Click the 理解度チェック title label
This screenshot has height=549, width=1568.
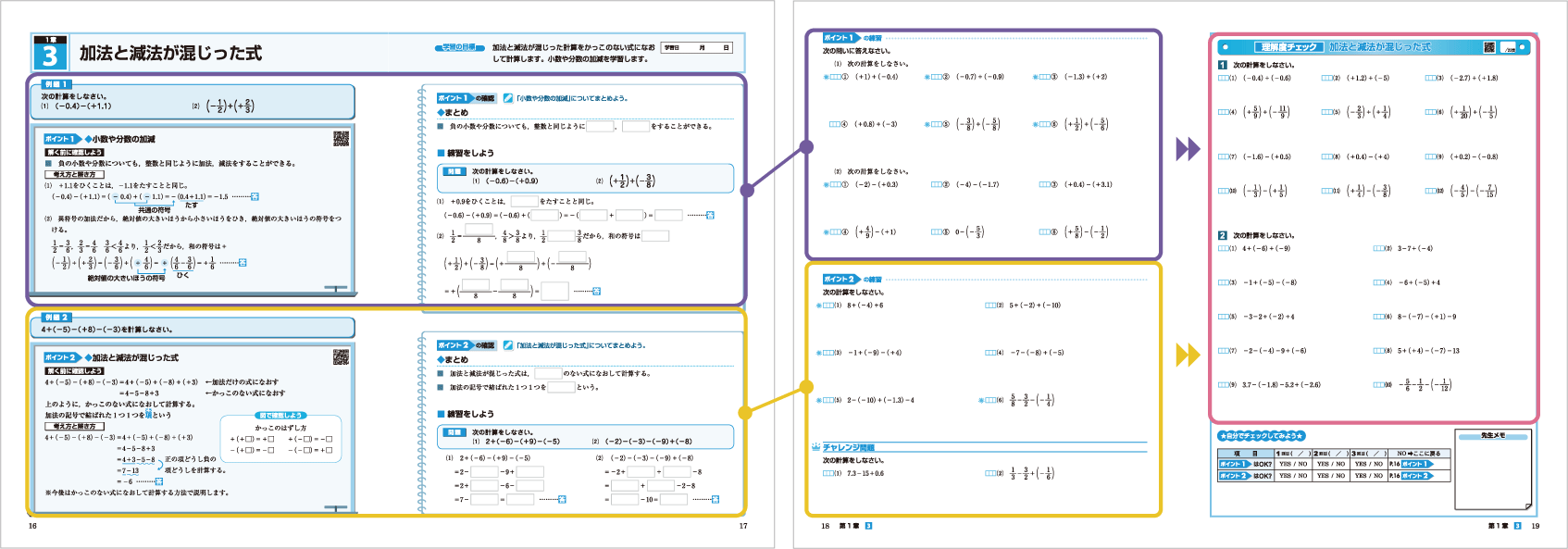[1288, 47]
